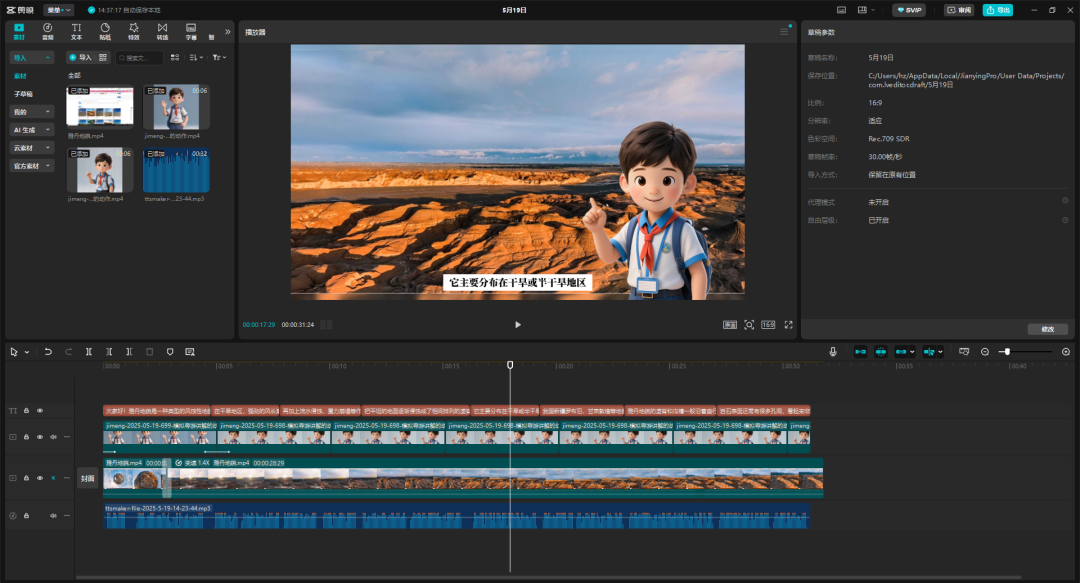This screenshot has height=583, width=1080.
Task: Click the 导出 export button
Action: tap(997, 10)
